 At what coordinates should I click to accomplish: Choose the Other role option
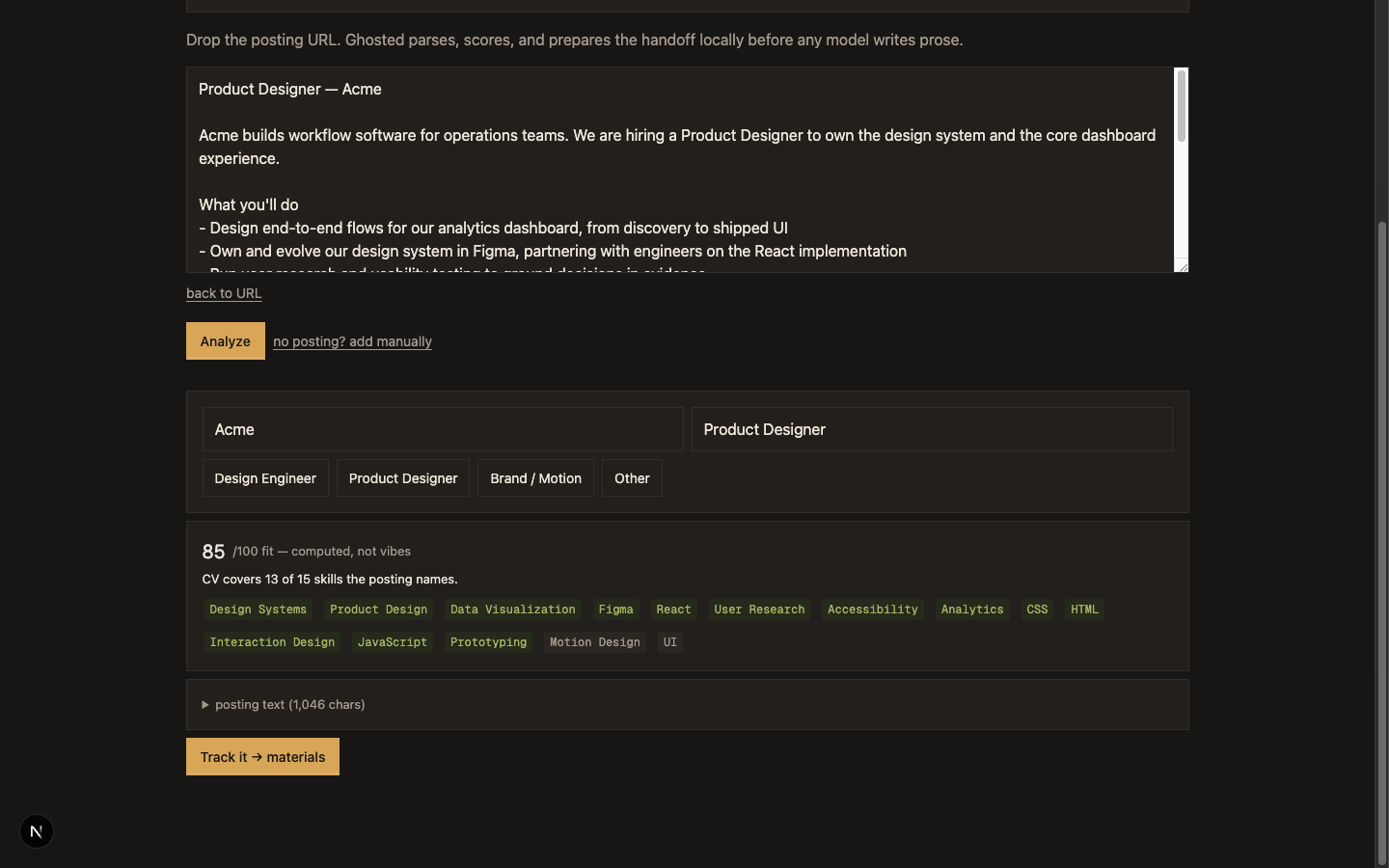(x=632, y=478)
